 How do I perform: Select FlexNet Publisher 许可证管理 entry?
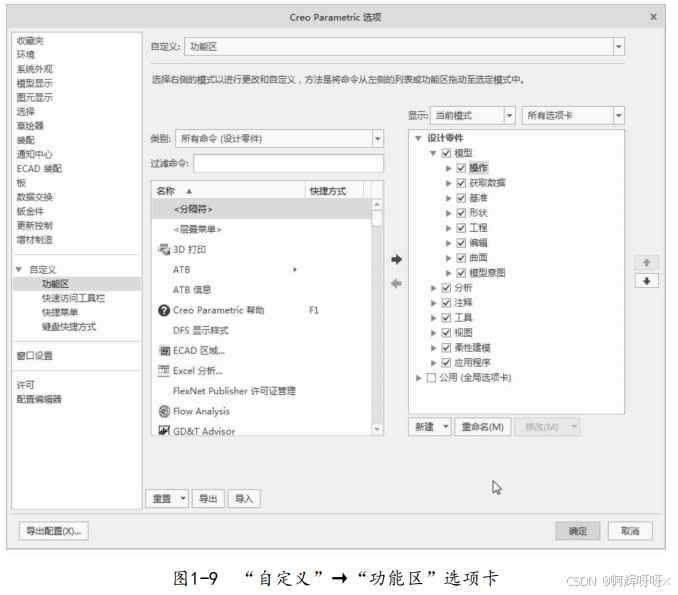[262, 391]
